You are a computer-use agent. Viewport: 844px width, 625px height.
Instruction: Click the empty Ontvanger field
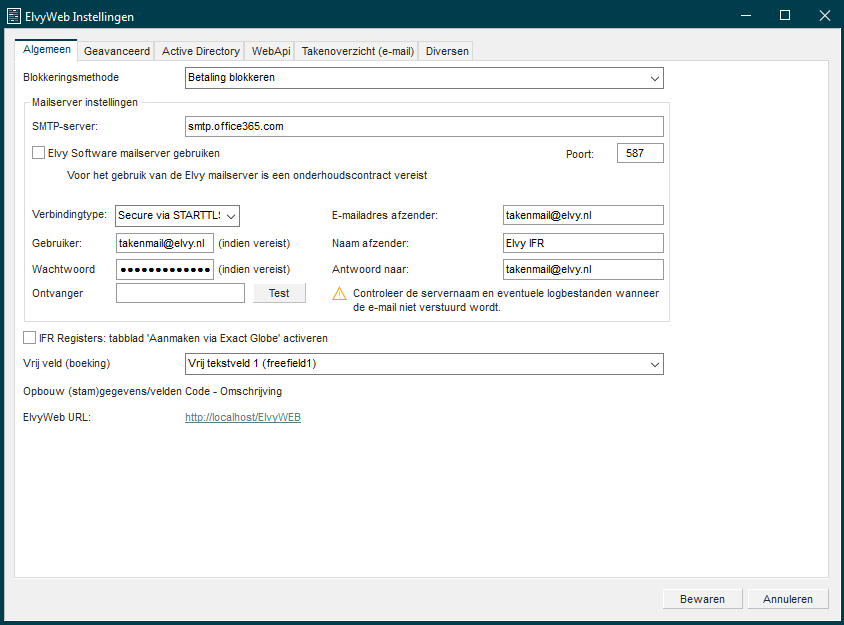(x=180, y=293)
